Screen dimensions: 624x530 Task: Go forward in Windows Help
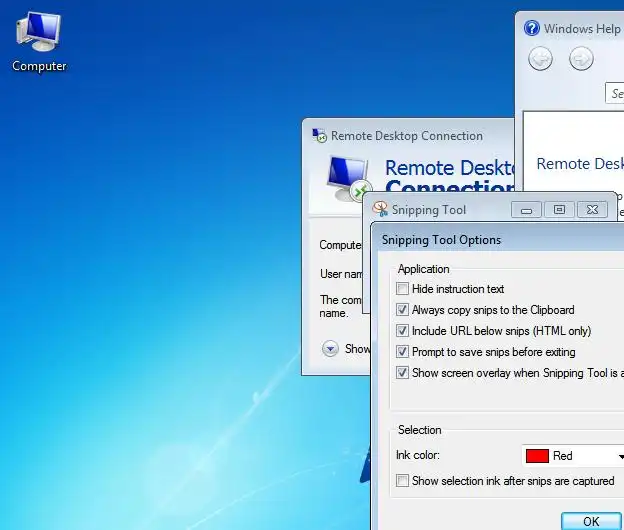[x=581, y=59]
